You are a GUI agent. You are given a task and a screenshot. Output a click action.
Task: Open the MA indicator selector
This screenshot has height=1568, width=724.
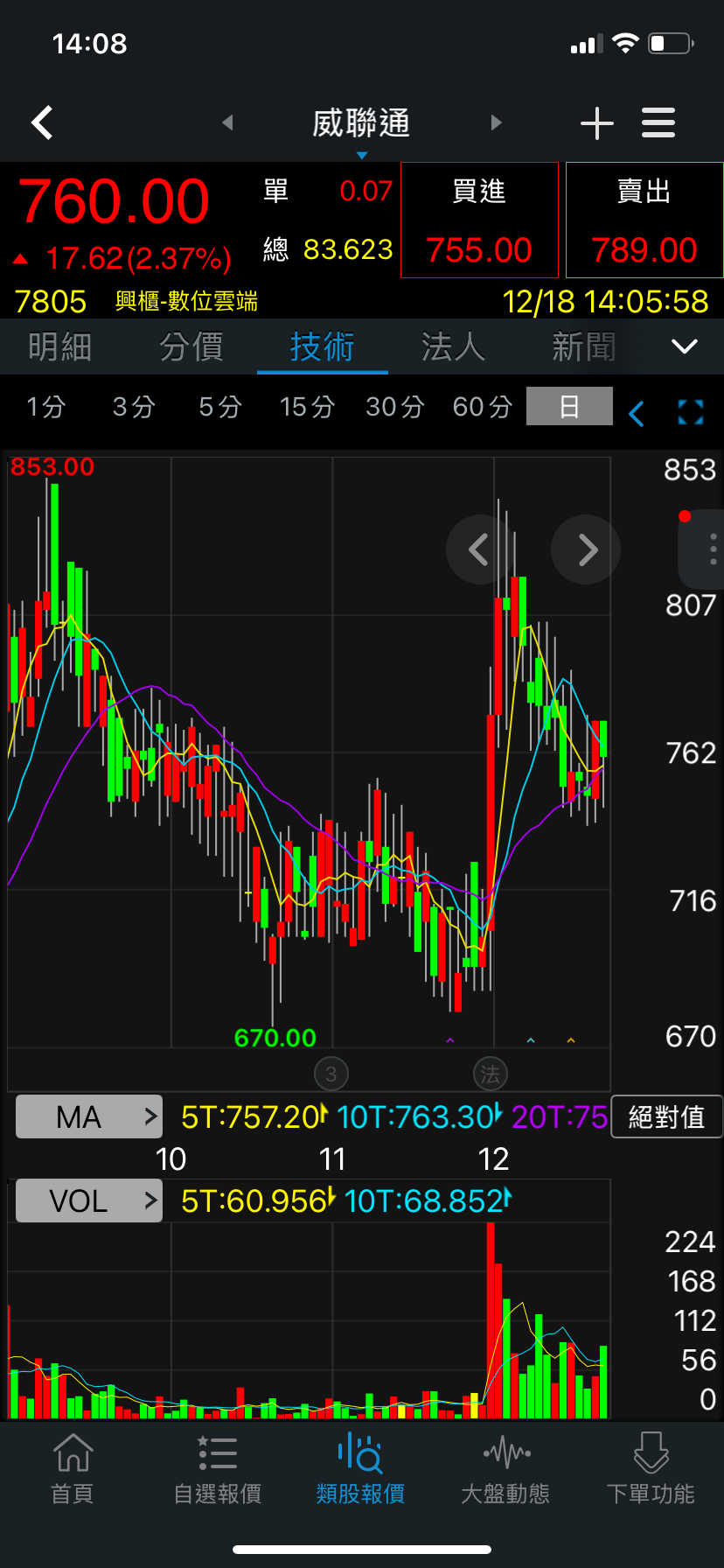coord(89,1116)
